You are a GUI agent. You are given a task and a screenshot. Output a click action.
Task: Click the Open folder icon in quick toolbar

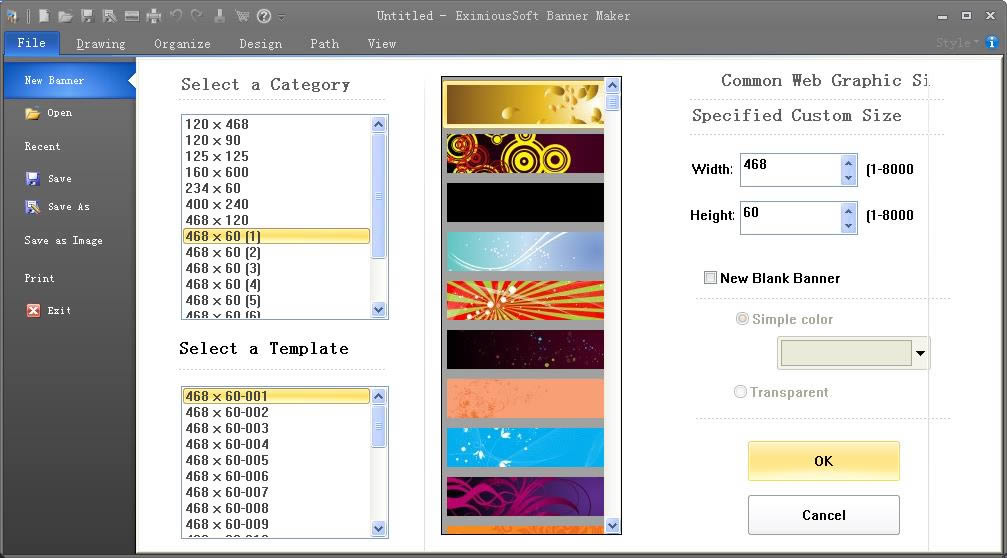click(65, 16)
